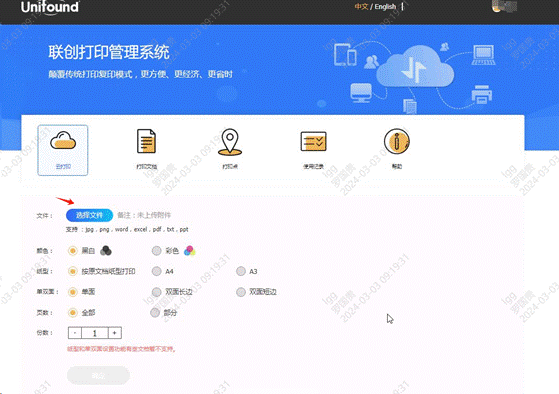Select A4 paper size
Image resolution: width=559 pixels, height=394 pixels.
click(157, 271)
